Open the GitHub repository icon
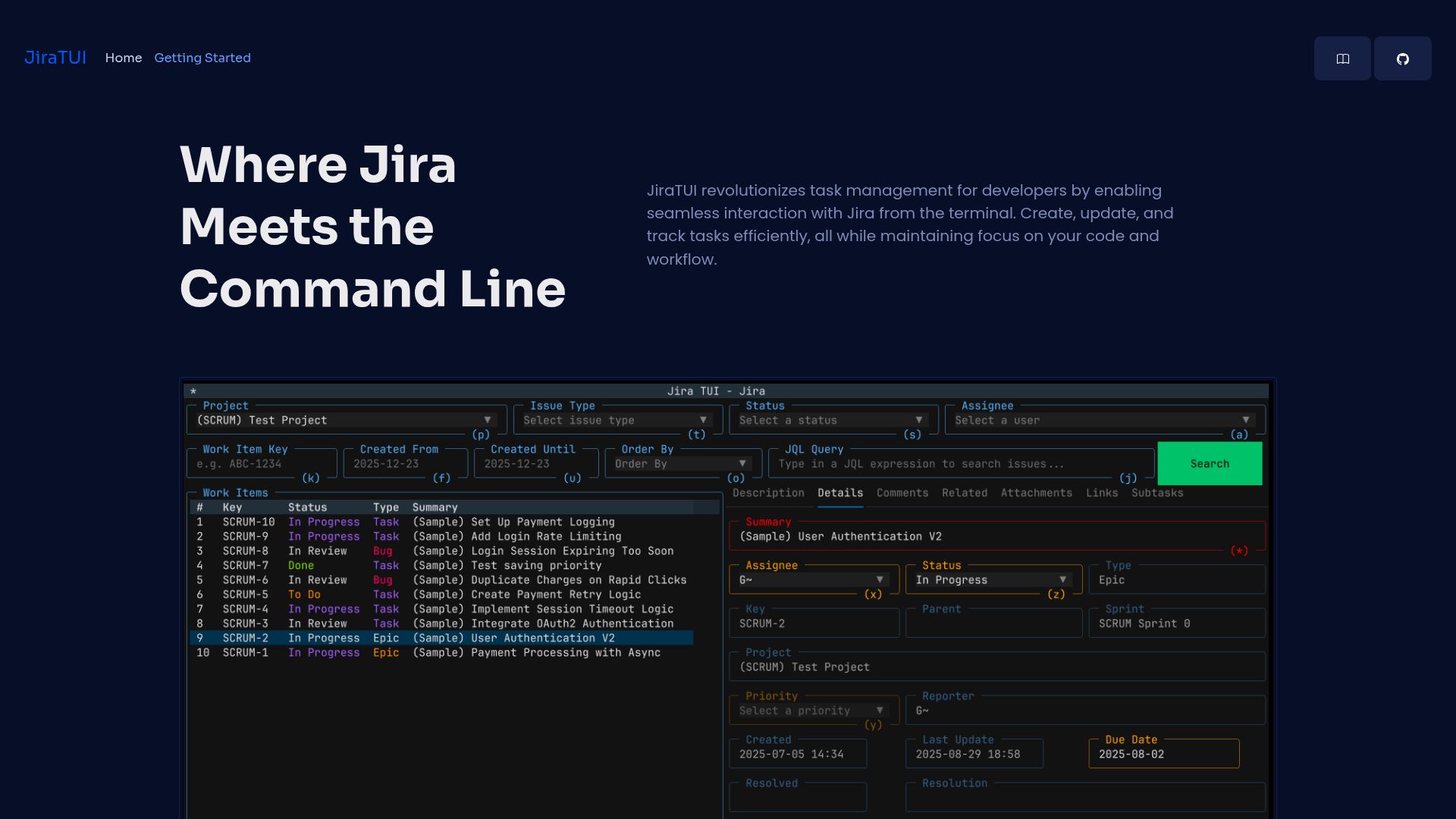 point(1402,58)
